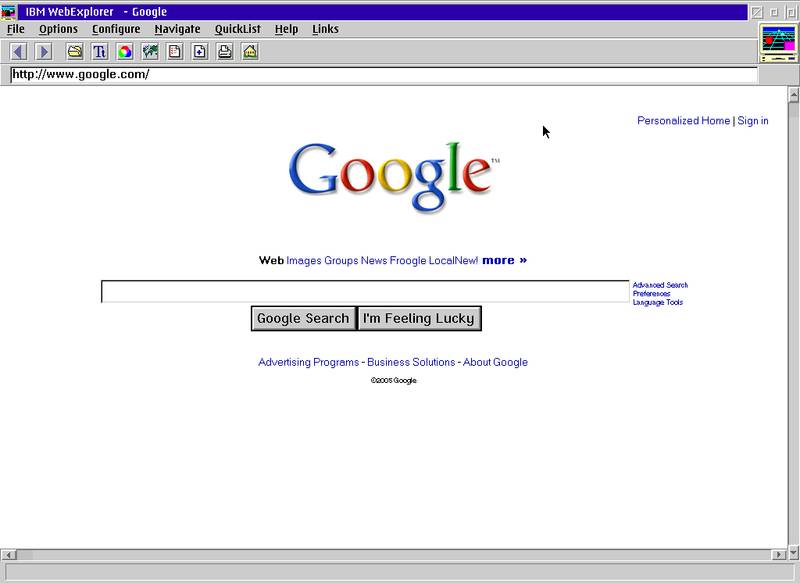This screenshot has height=583, width=800.
Task: Click the vertical scrollbar up arrow
Action: click(793, 95)
